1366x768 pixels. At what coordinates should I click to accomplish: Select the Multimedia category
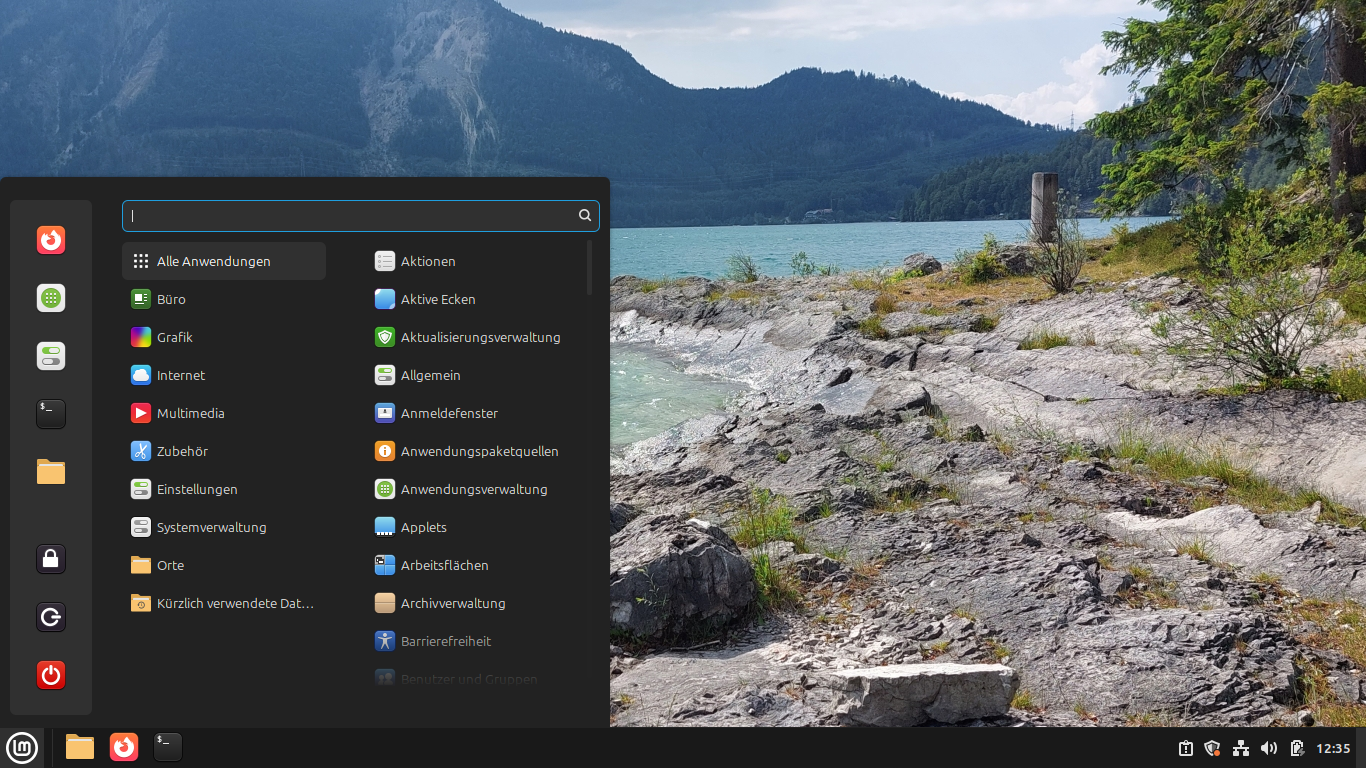click(224, 413)
